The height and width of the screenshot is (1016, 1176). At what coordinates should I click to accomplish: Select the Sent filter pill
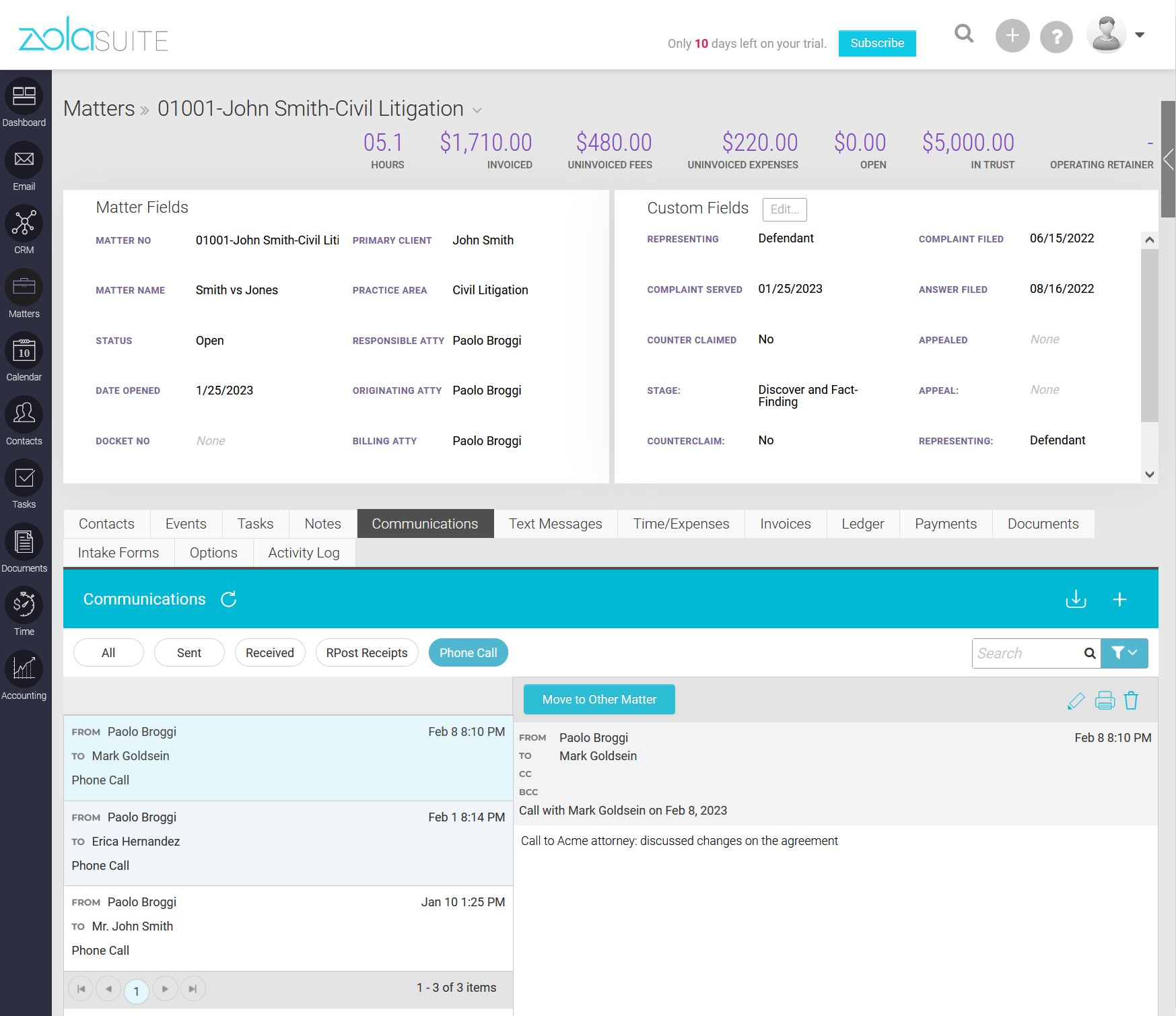click(189, 653)
